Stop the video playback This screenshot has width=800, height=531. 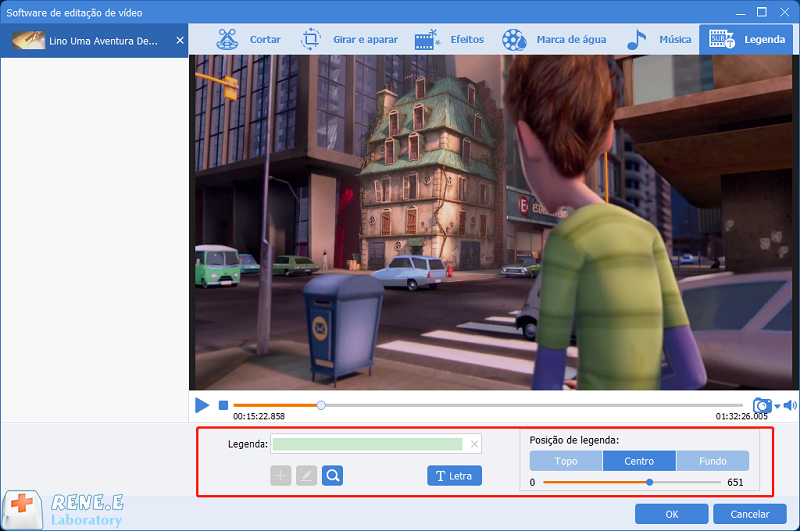[x=223, y=406]
